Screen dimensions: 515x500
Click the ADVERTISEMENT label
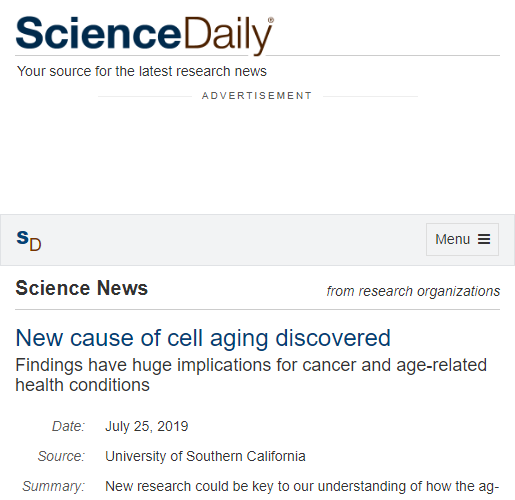click(x=257, y=96)
